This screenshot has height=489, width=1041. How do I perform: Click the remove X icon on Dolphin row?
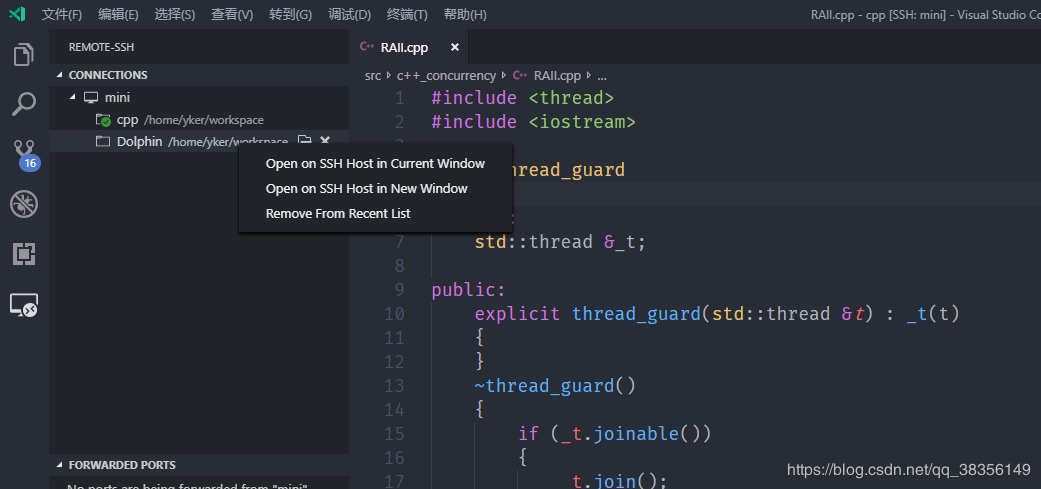coord(325,142)
